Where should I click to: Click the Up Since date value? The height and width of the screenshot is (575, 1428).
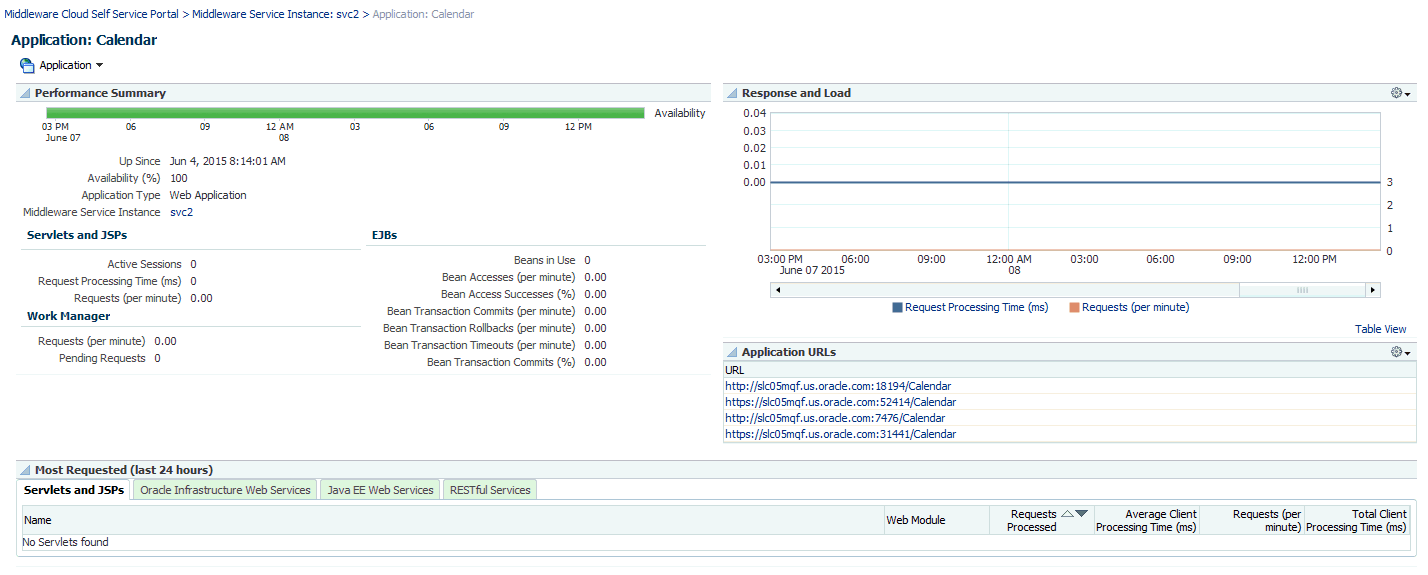(x=228, y=161)
